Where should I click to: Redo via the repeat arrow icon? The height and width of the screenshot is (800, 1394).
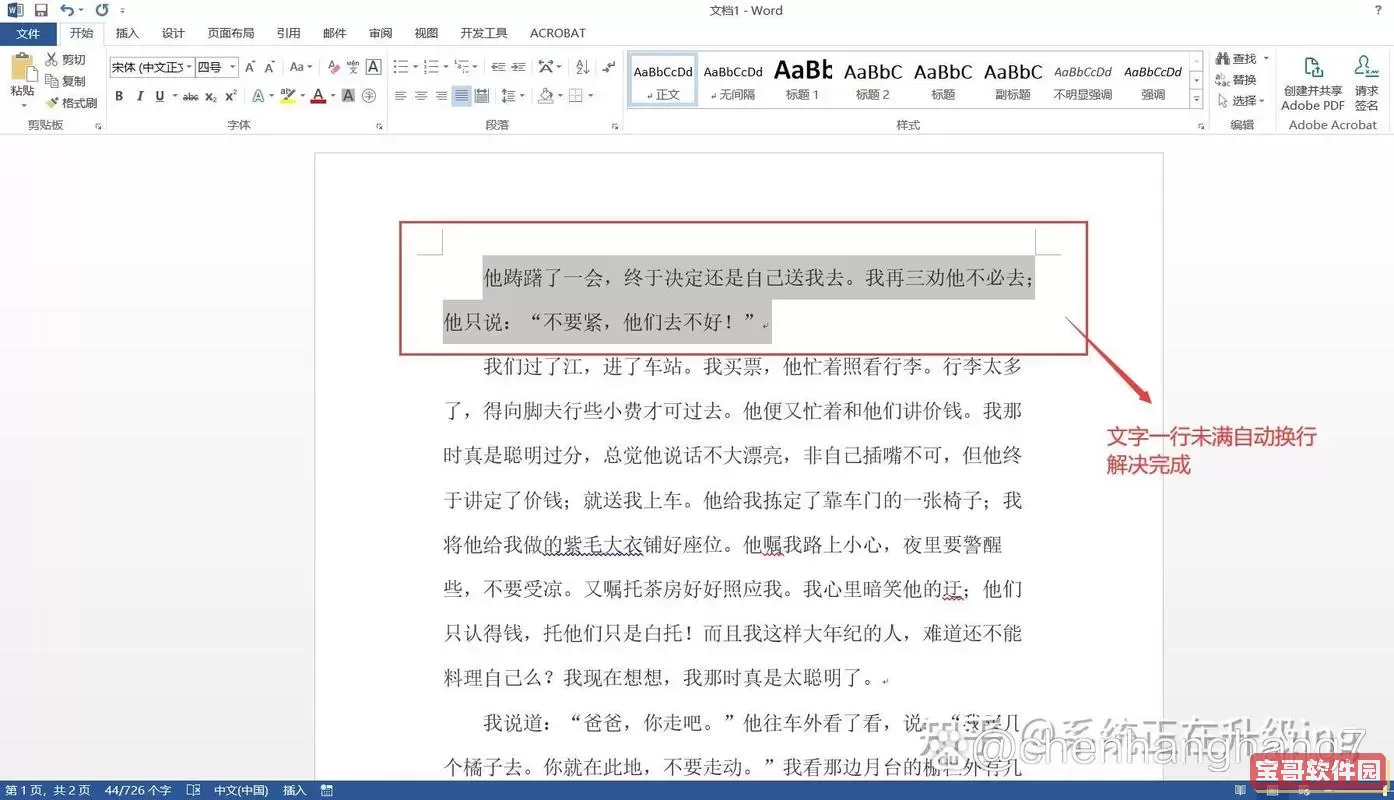tap(101, 10)
